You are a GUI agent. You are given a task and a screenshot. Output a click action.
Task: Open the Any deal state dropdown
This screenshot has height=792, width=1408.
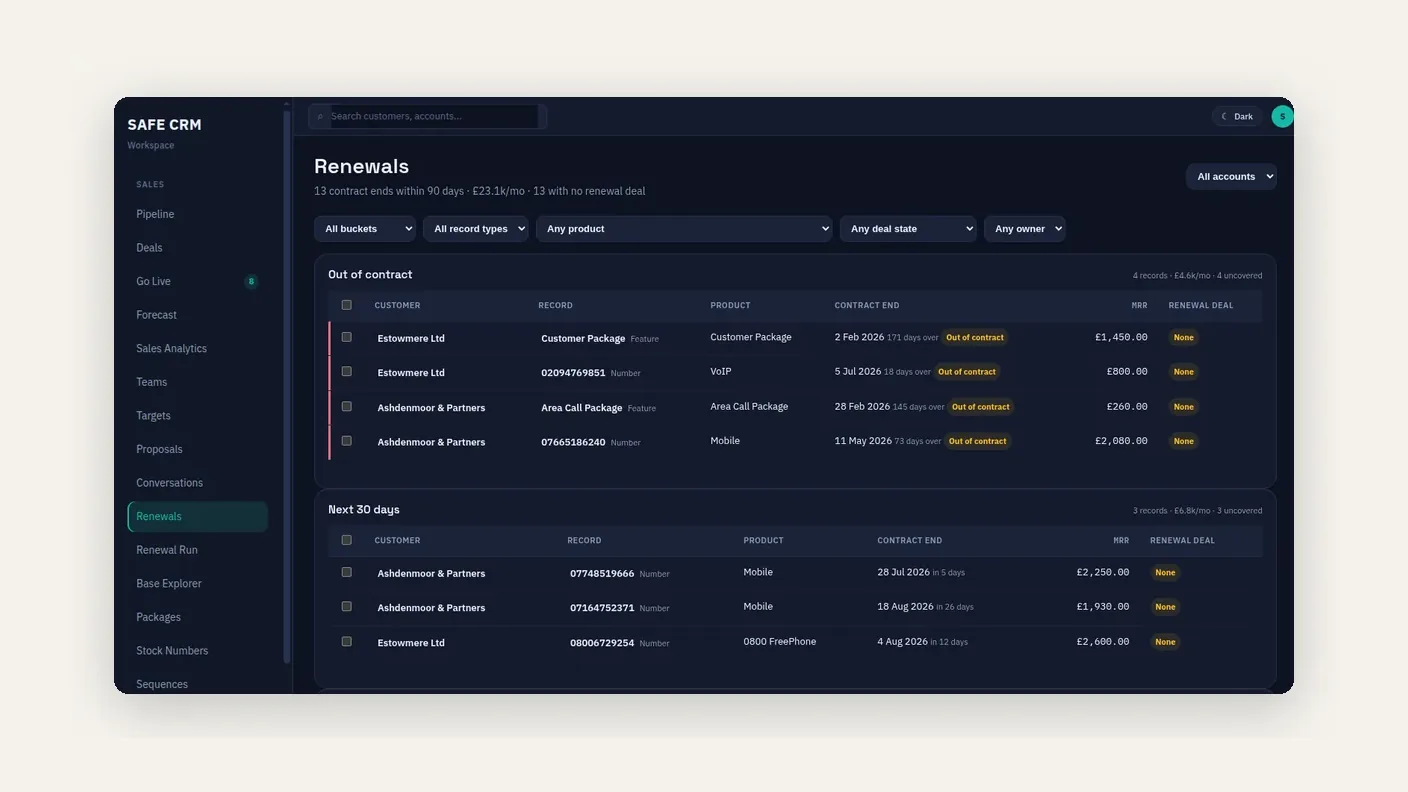(x=908, y=229)
